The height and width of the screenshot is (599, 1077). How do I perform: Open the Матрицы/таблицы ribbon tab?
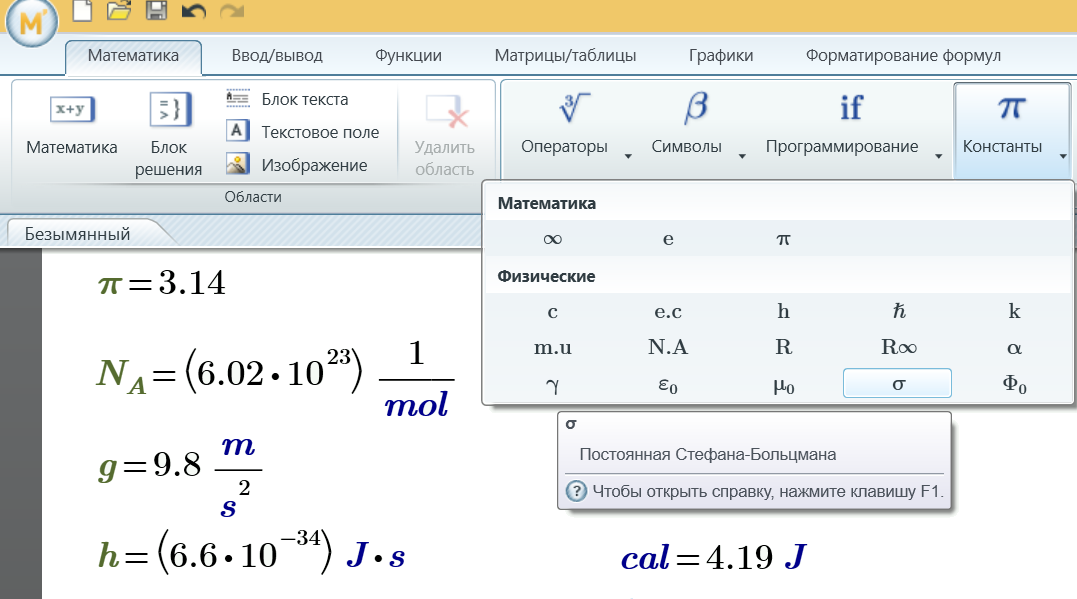[565, 56]
